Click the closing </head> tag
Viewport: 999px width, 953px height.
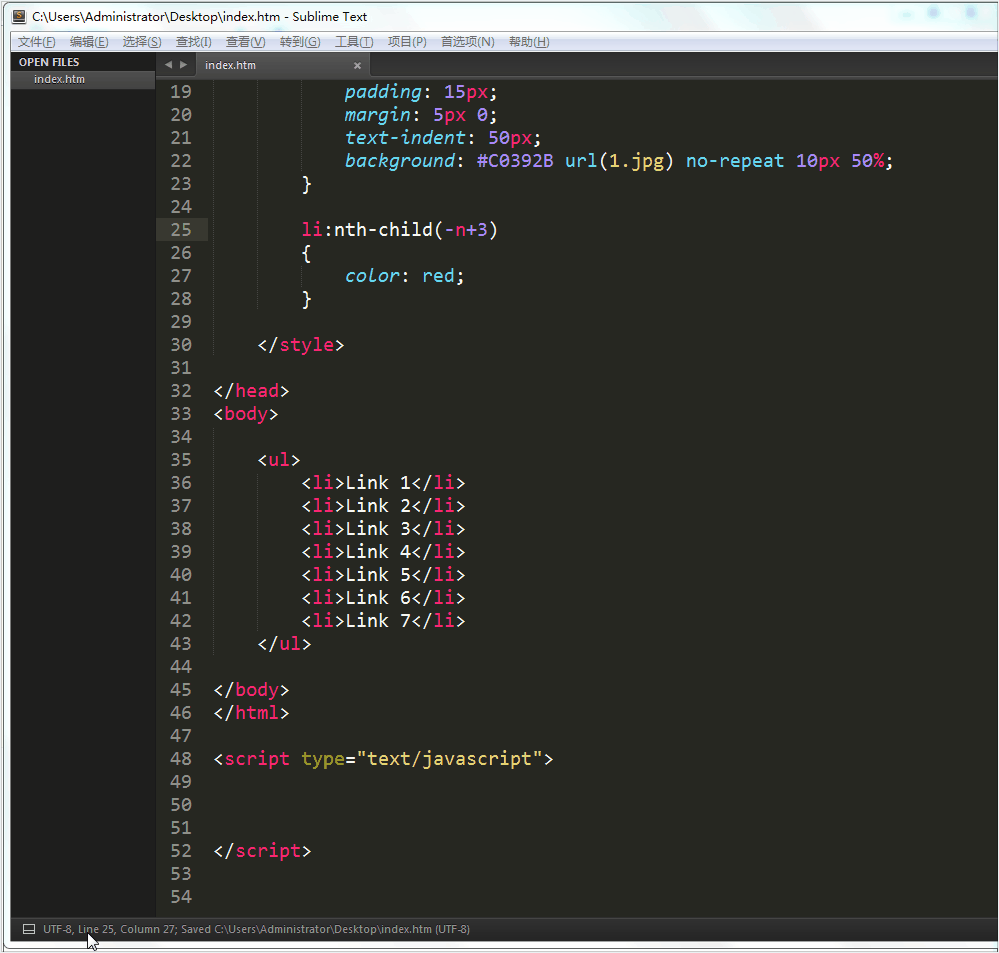coord(252,391)
